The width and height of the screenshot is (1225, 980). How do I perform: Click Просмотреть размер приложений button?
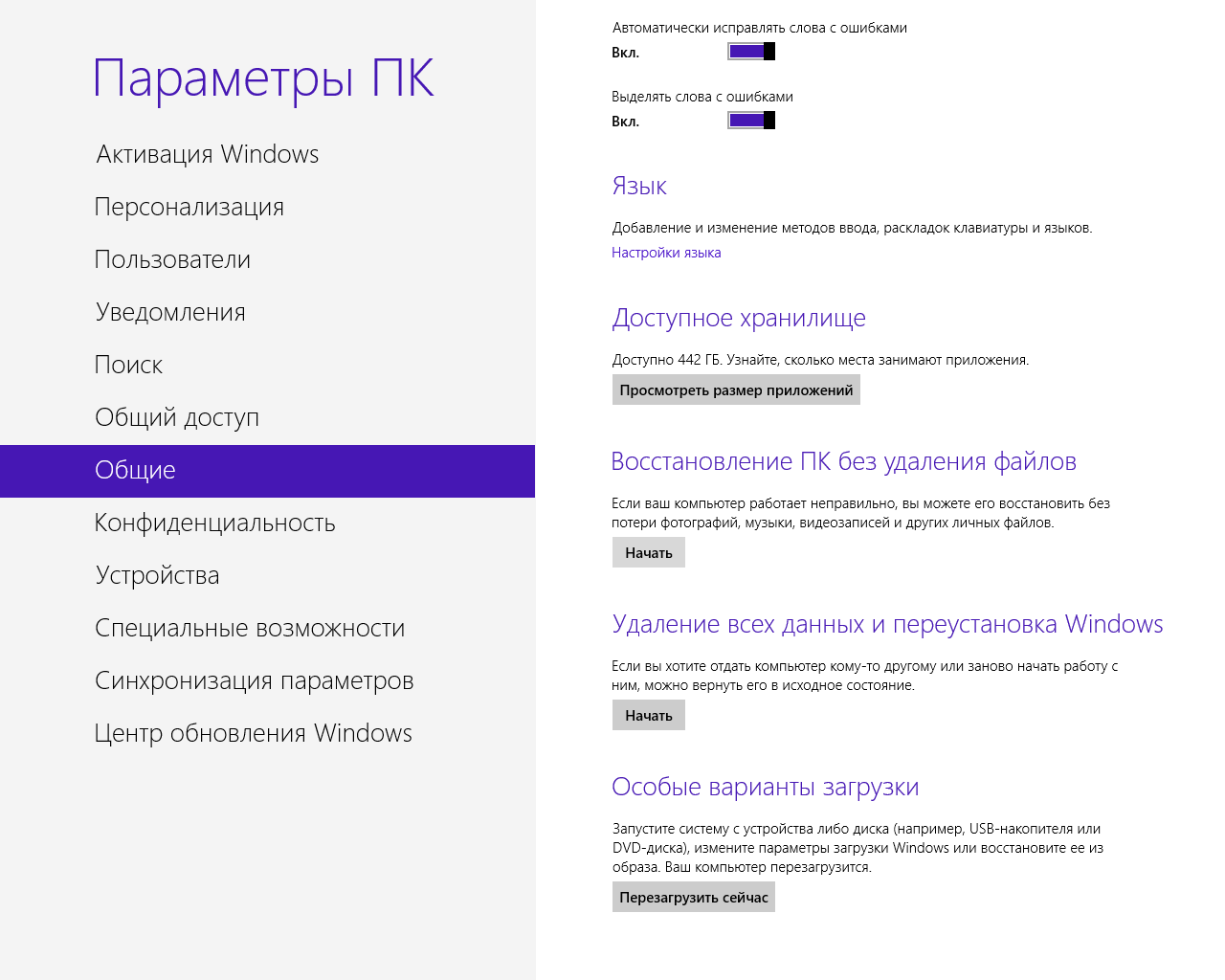[736, 390]
